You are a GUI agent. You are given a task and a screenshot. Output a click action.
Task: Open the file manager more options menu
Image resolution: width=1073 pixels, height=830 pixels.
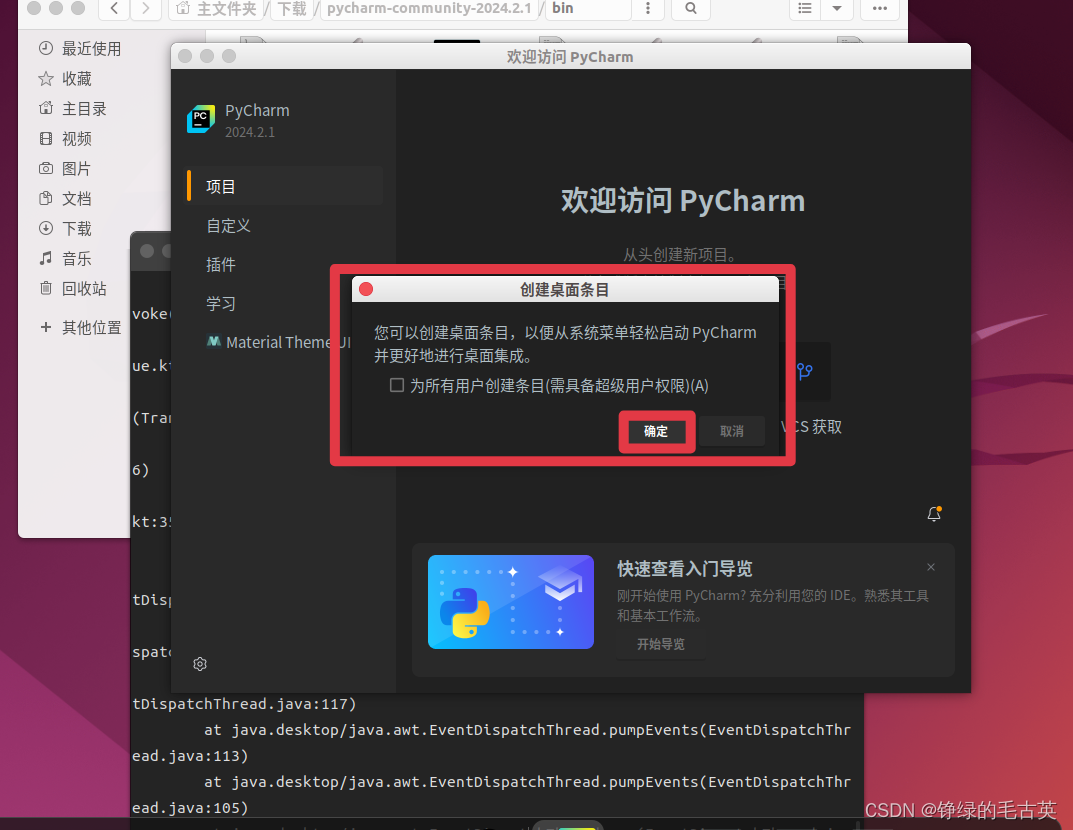click(x=880, y=8)
